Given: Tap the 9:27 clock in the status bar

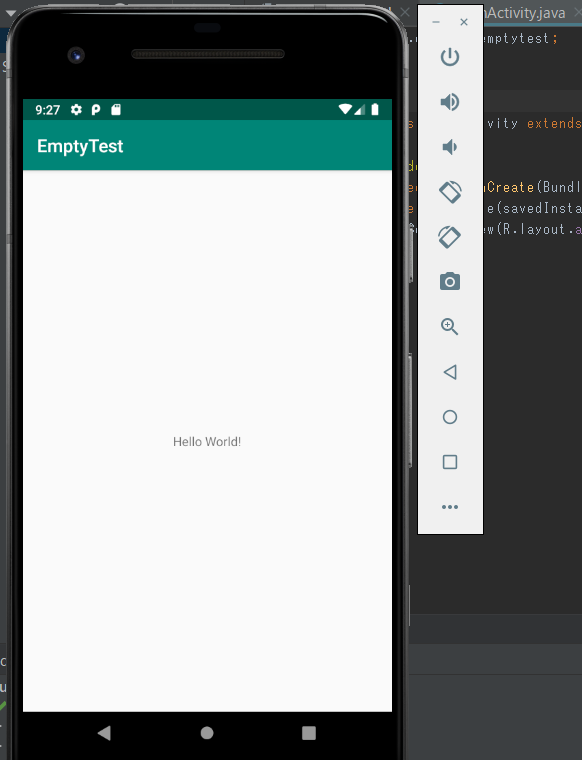Looking at the screenshot, I should pos(47,110).
